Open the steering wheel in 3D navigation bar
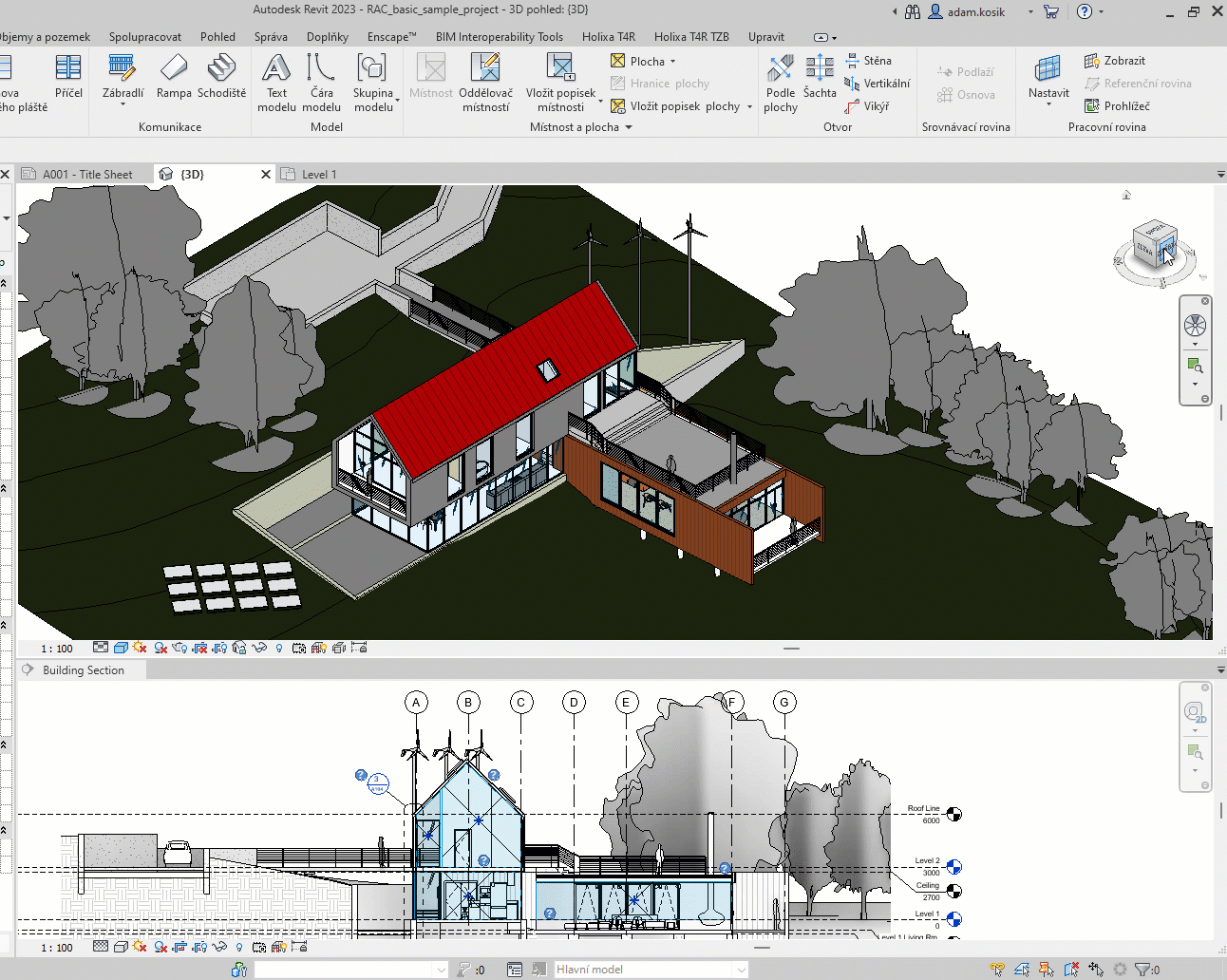 click(1195, 326)
